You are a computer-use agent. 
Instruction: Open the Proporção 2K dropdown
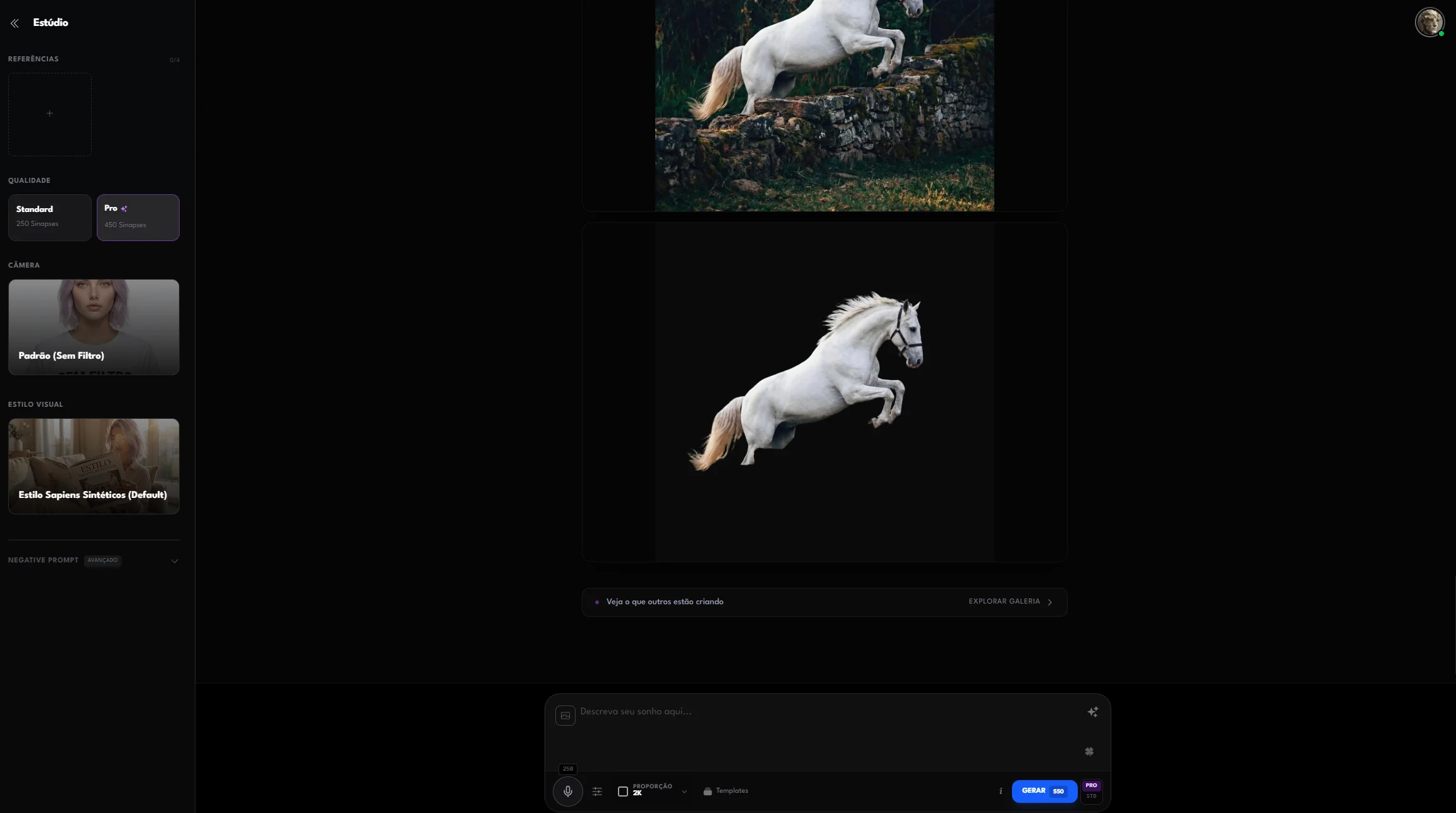(x=652, y=791)
